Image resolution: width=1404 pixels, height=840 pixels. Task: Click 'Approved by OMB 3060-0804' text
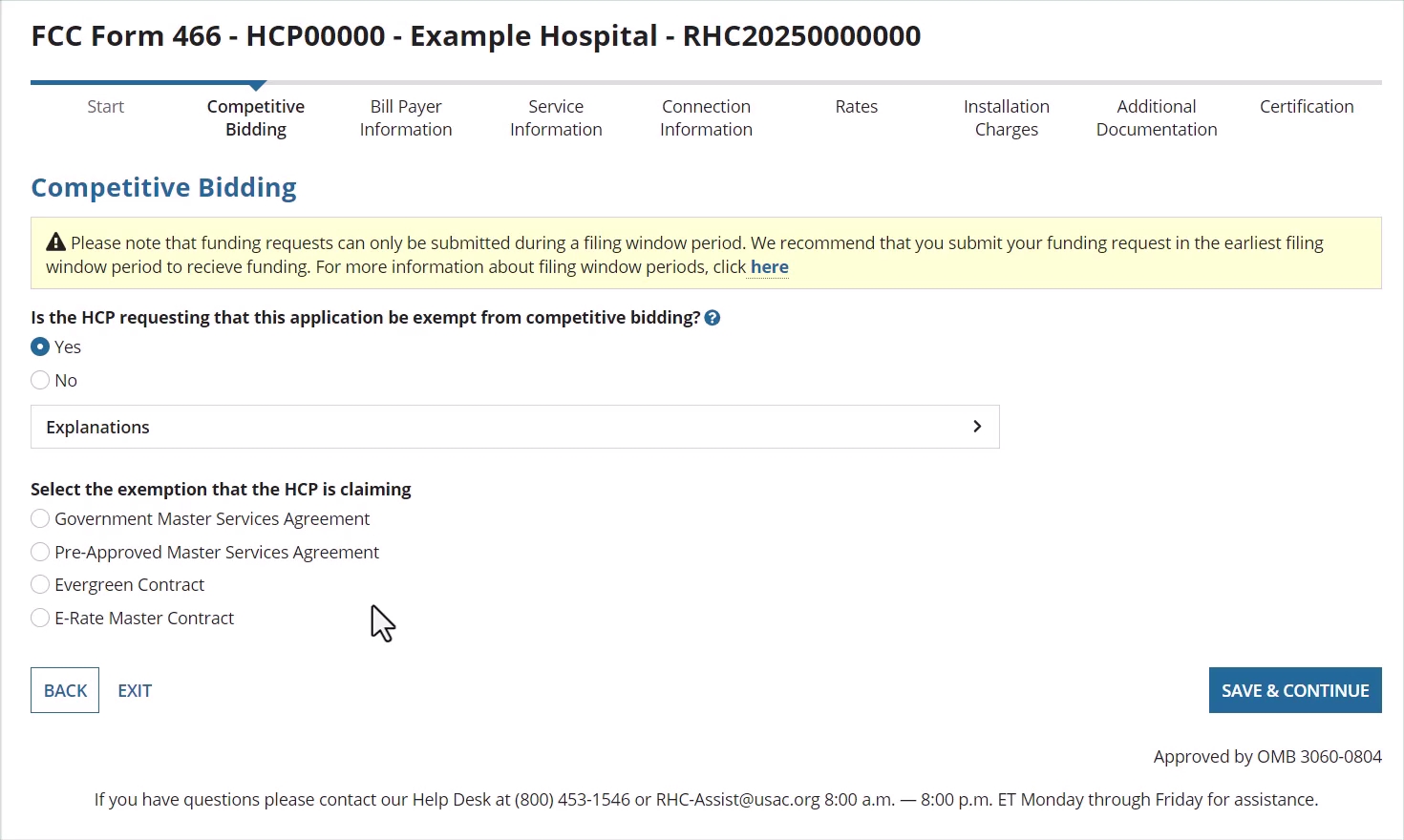[1267, 757]
